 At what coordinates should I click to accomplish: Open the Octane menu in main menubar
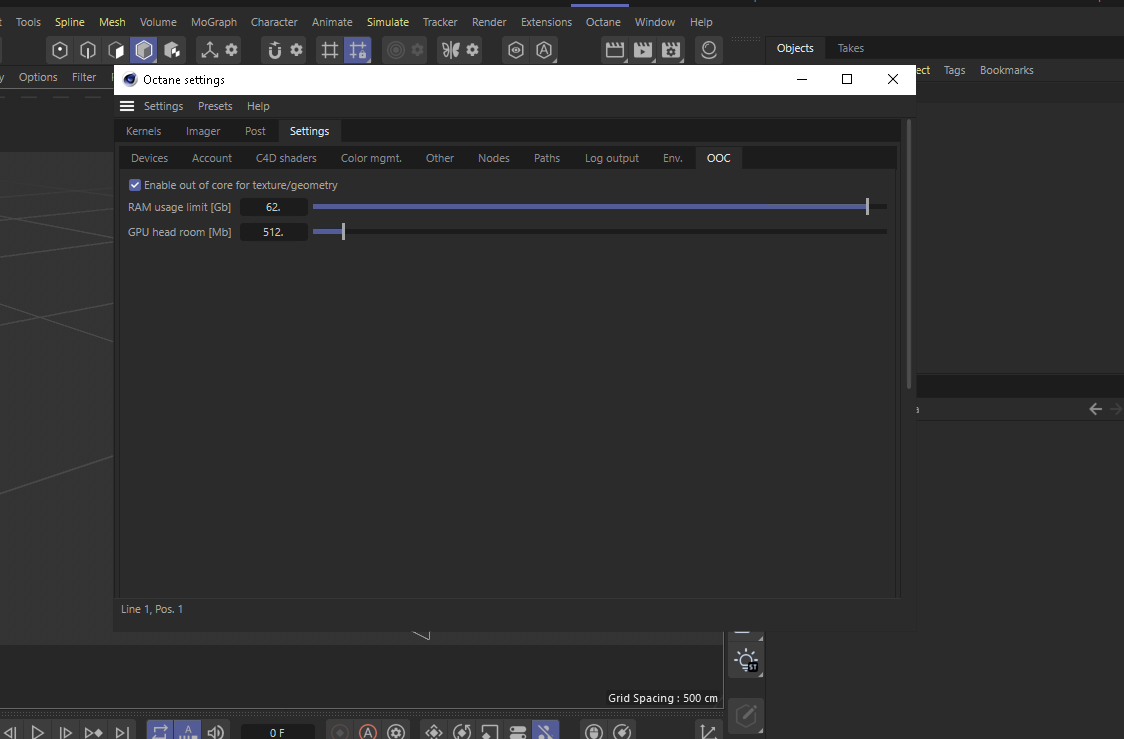(x=603, y=22)
